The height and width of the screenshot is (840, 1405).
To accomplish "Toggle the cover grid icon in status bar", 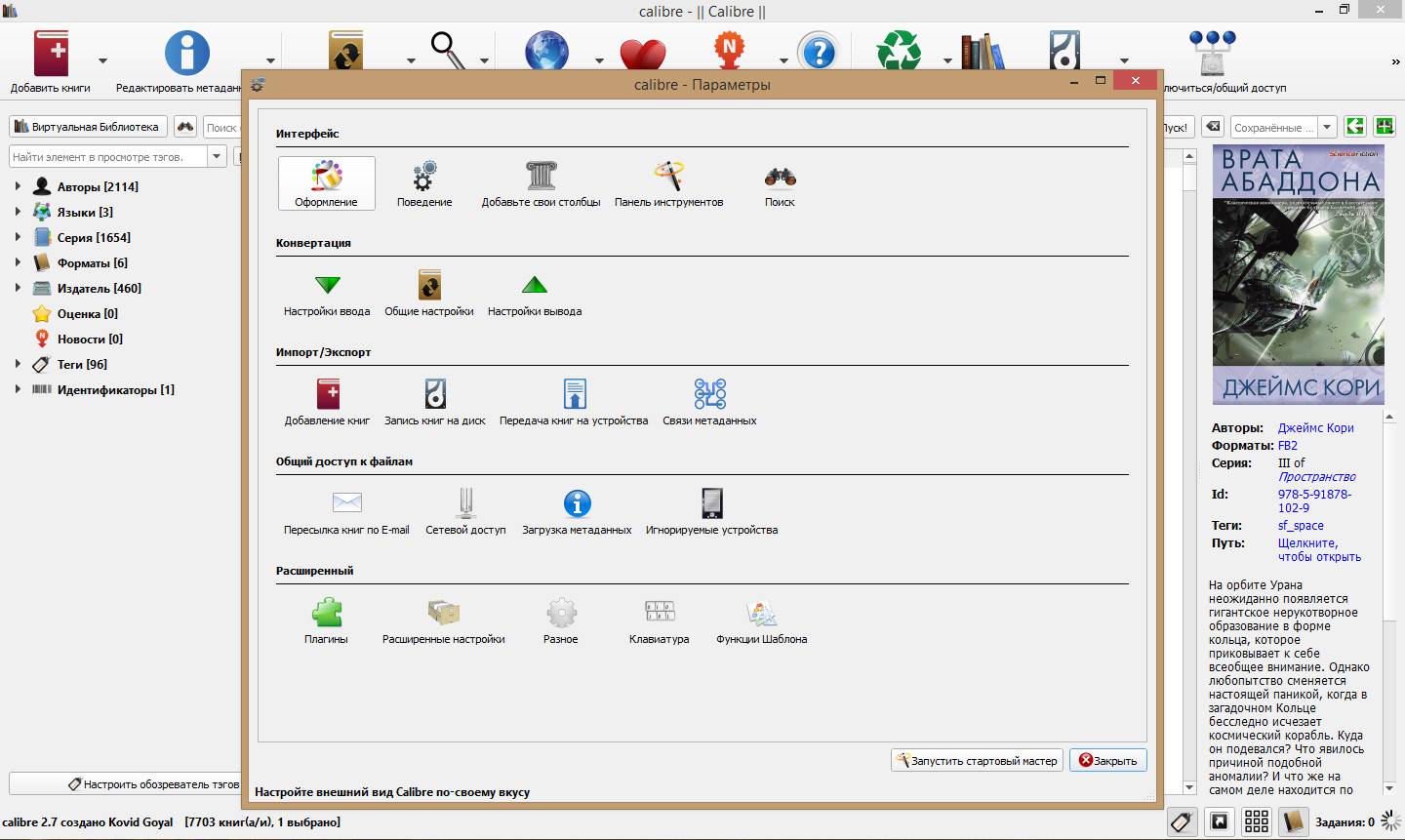I will (x=1257, y=821).
